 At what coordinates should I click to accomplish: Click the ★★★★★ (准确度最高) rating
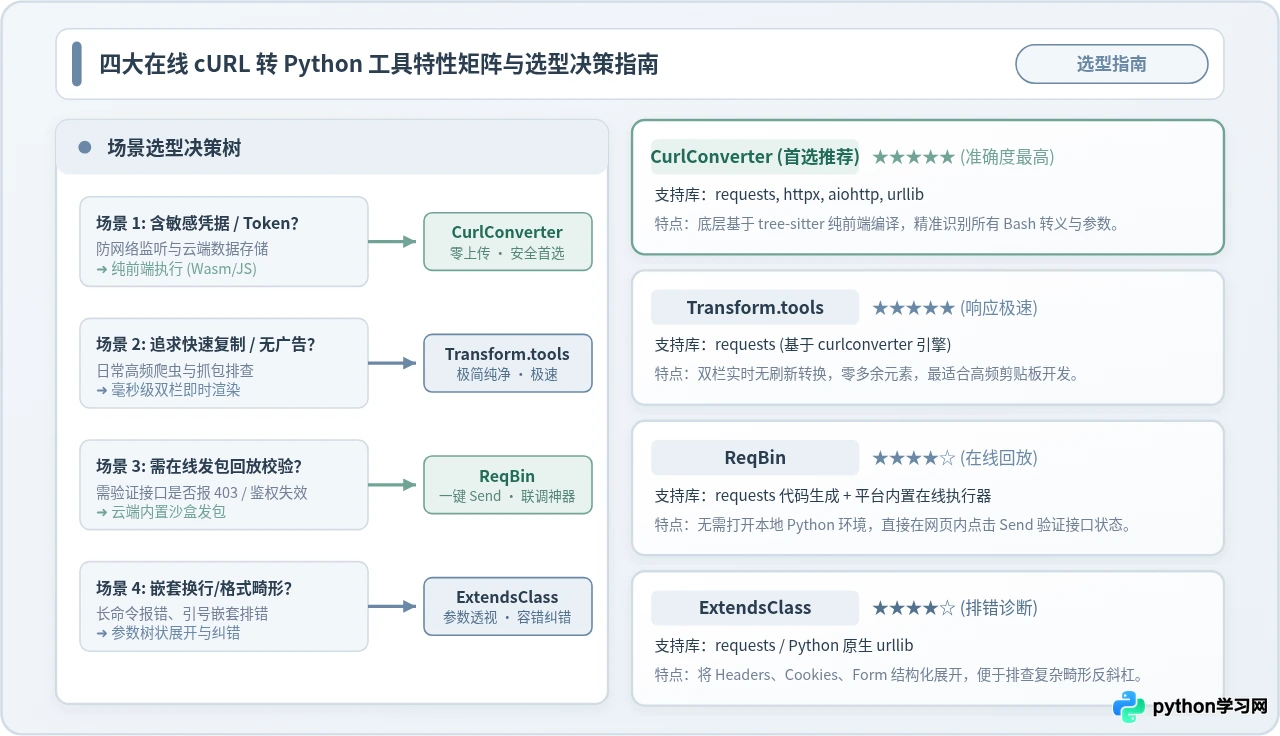pyautogui.click(x=963, y=157)
